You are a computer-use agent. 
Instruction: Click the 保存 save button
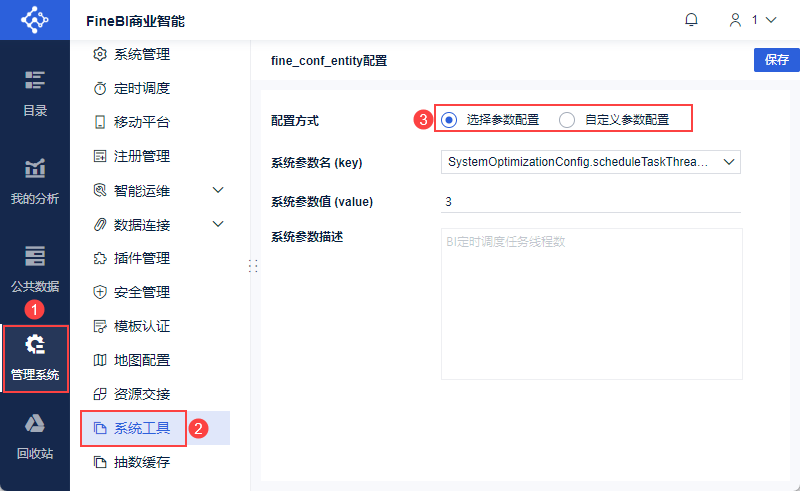[x=777, y=60]
